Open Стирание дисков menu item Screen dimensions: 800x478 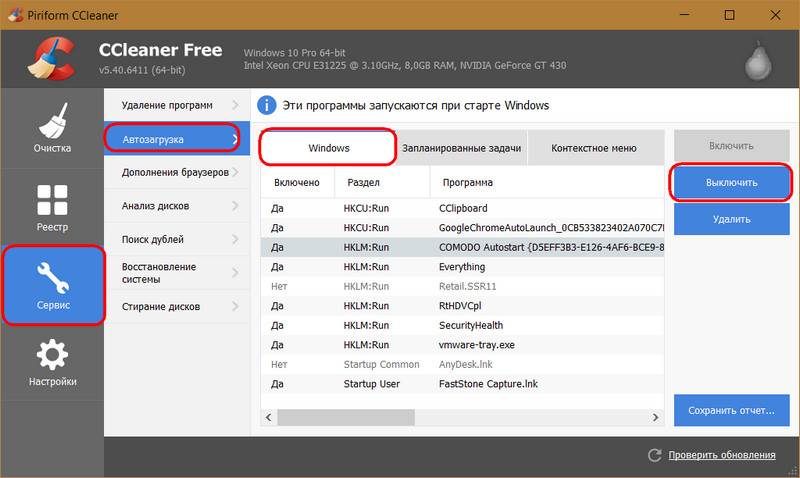pos(177,307)
